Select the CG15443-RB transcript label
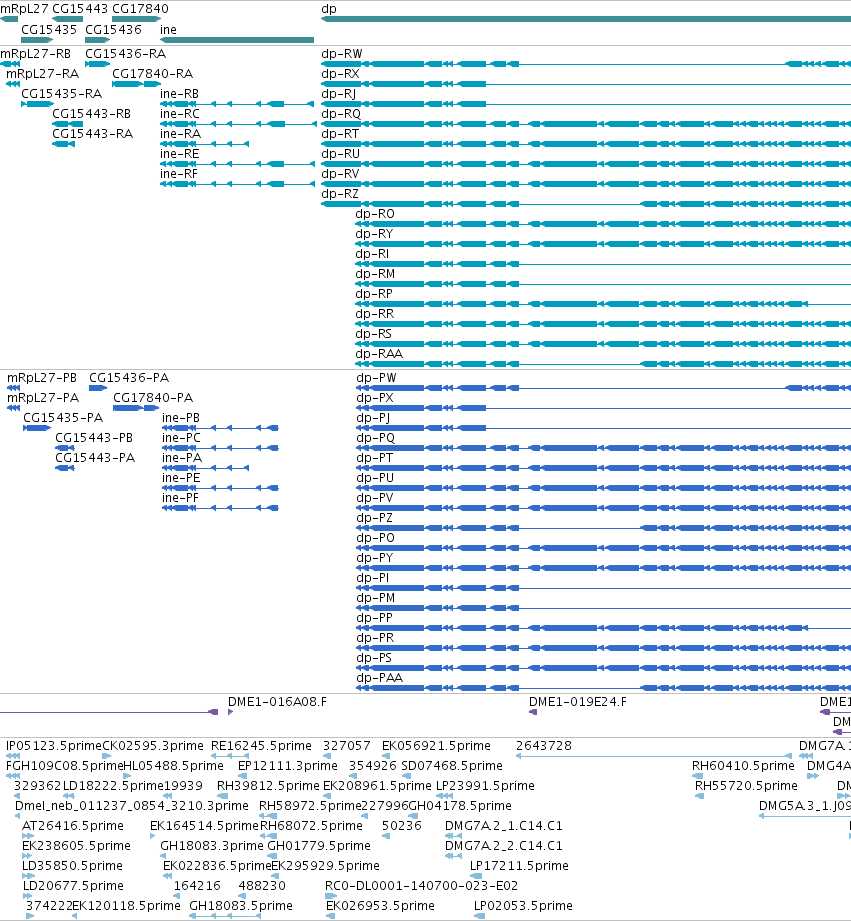The width and height of the screenshot is (851, 921). point(92,114)
